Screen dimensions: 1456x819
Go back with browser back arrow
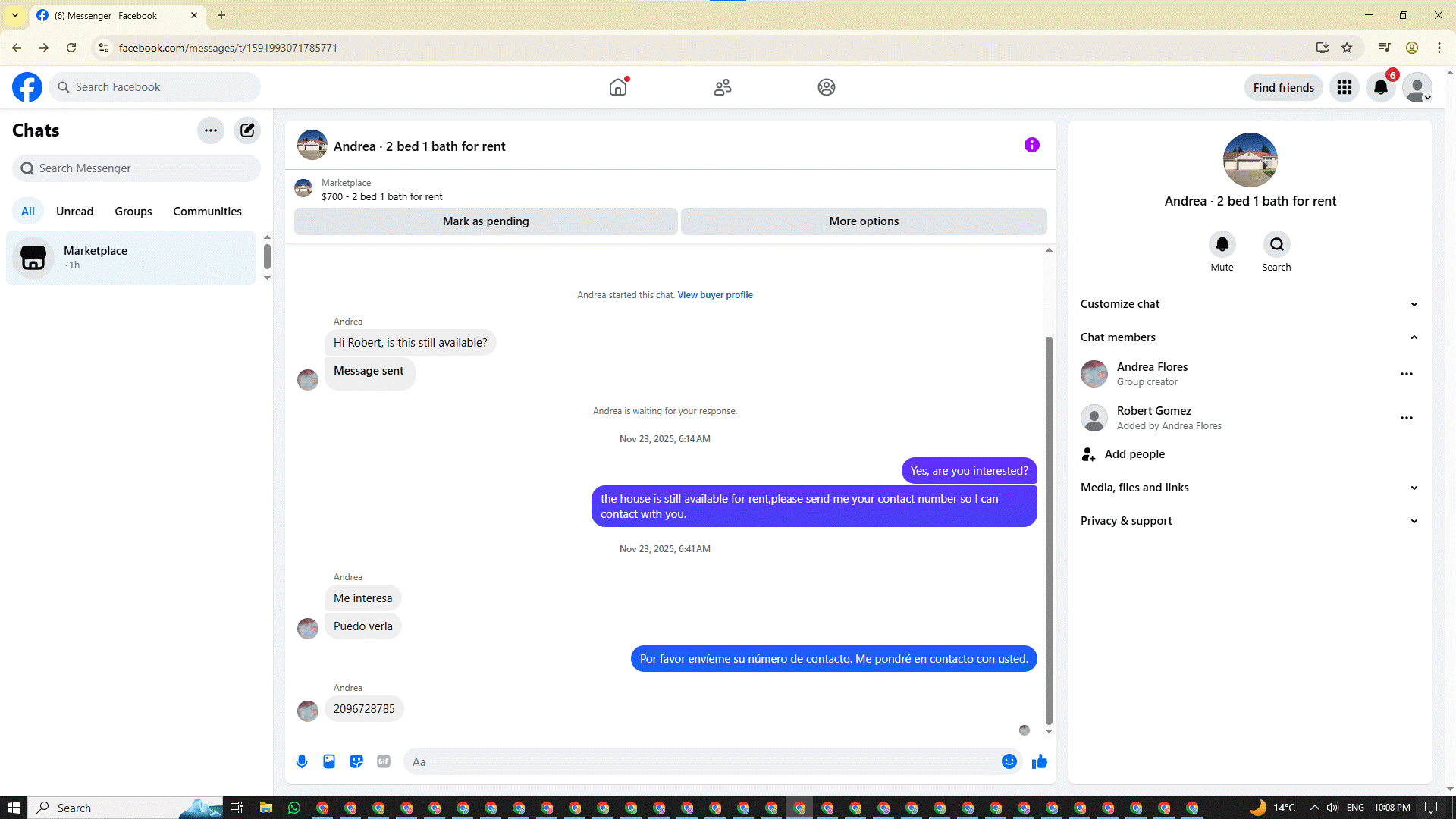pyautogui.click(x=17, y=48)
